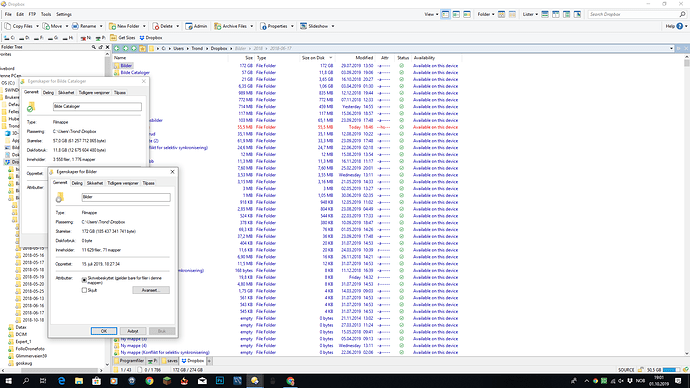The height and width of the screenshot is (388, 690).
Task: Select folder 2018-05-16 in folder tree
Action: coord(33,255)
